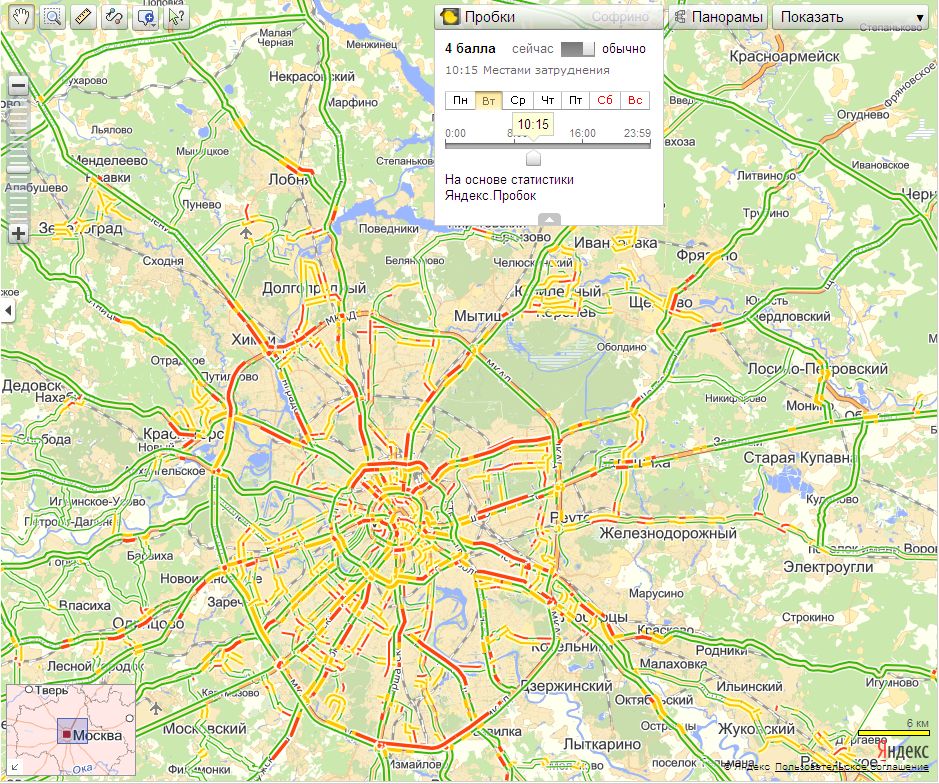Screen dimensions: 939x784
Task: Select the обычно (usual) label
Action: click(x=624, y=49)
